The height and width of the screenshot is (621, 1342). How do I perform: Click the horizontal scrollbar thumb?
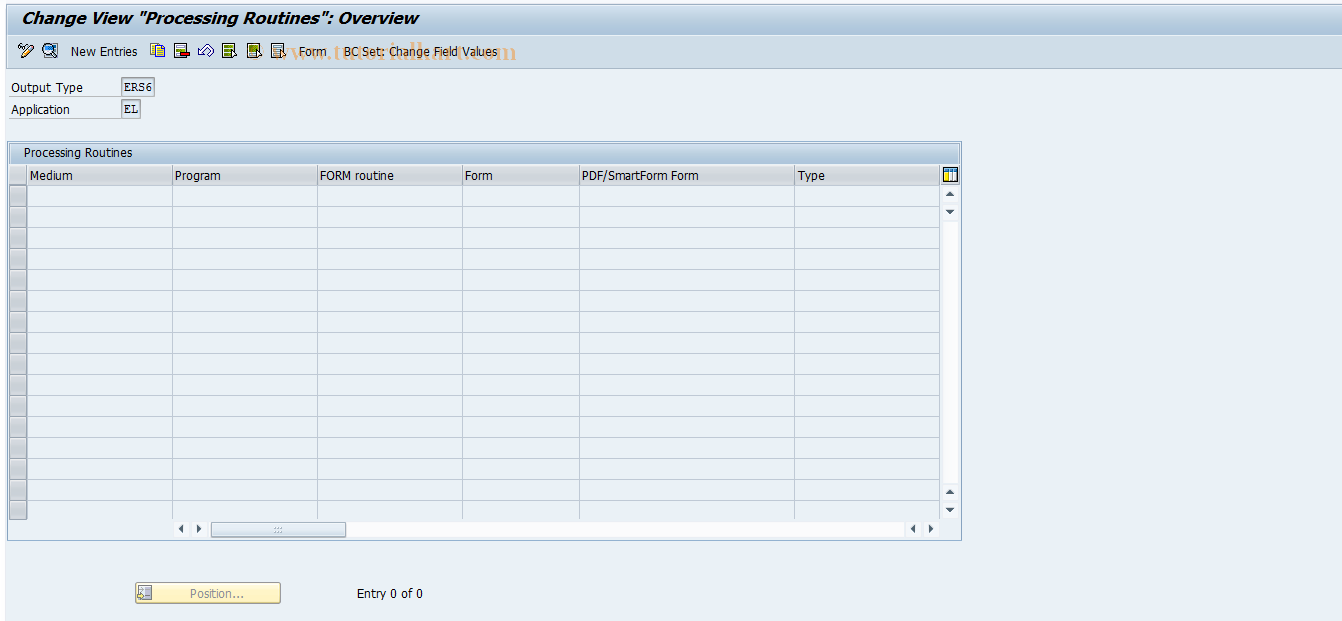[278, 529]
